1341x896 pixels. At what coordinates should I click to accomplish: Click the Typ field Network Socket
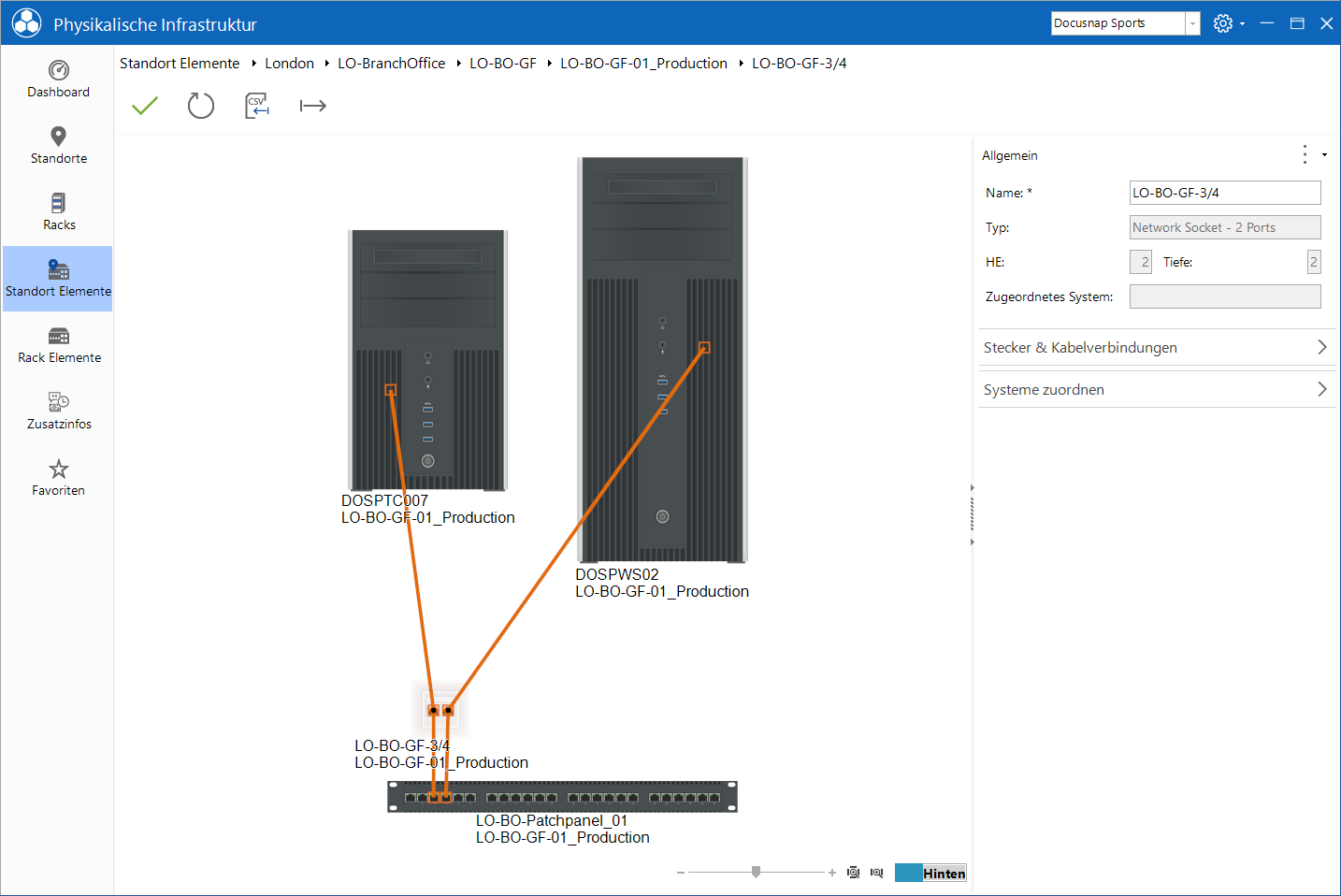coord(1225,227)
